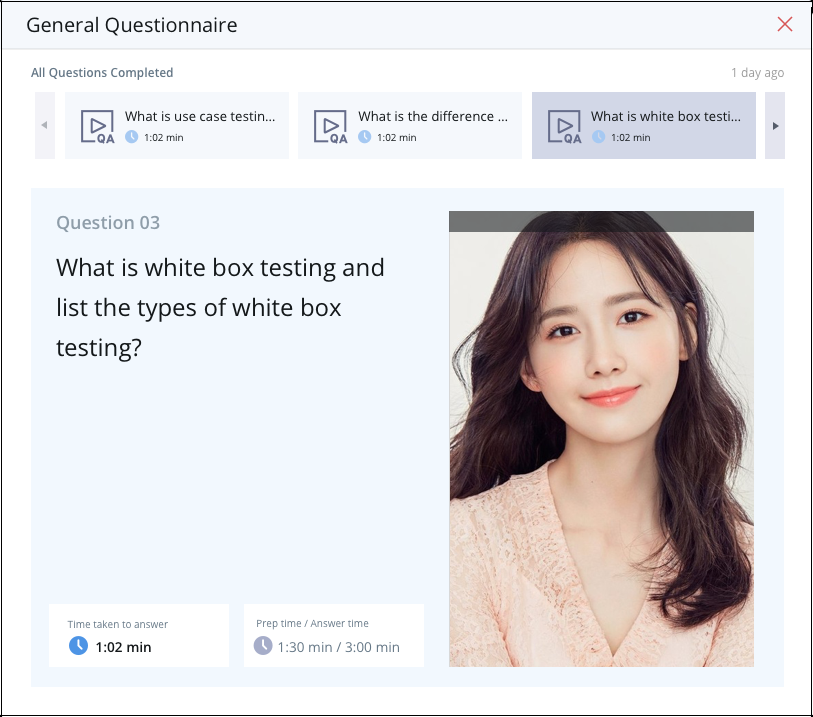
Task: Click QA video icon on difference question card
Action: [330, 126]
